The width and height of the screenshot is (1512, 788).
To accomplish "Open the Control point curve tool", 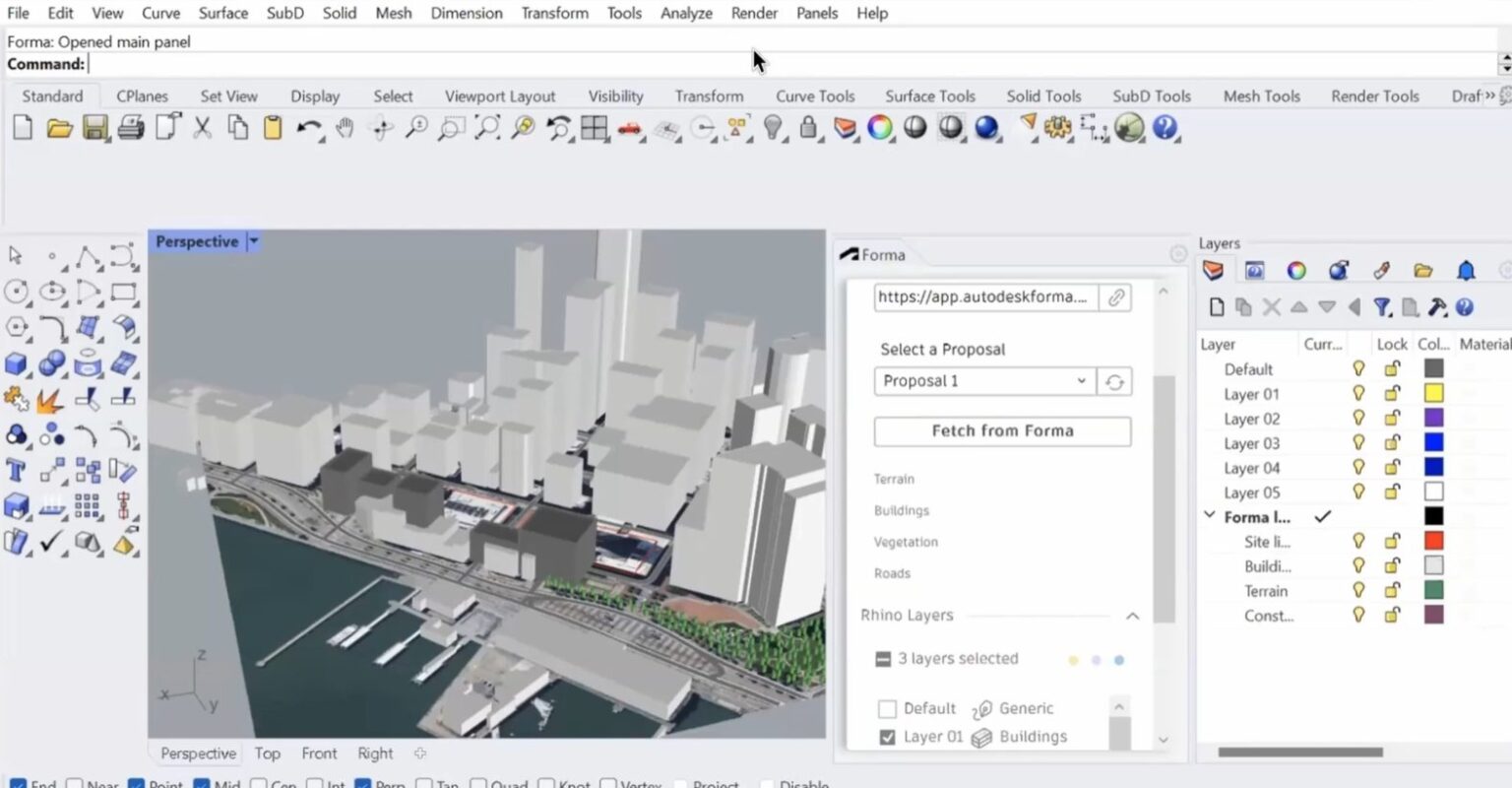I will 122,255.
